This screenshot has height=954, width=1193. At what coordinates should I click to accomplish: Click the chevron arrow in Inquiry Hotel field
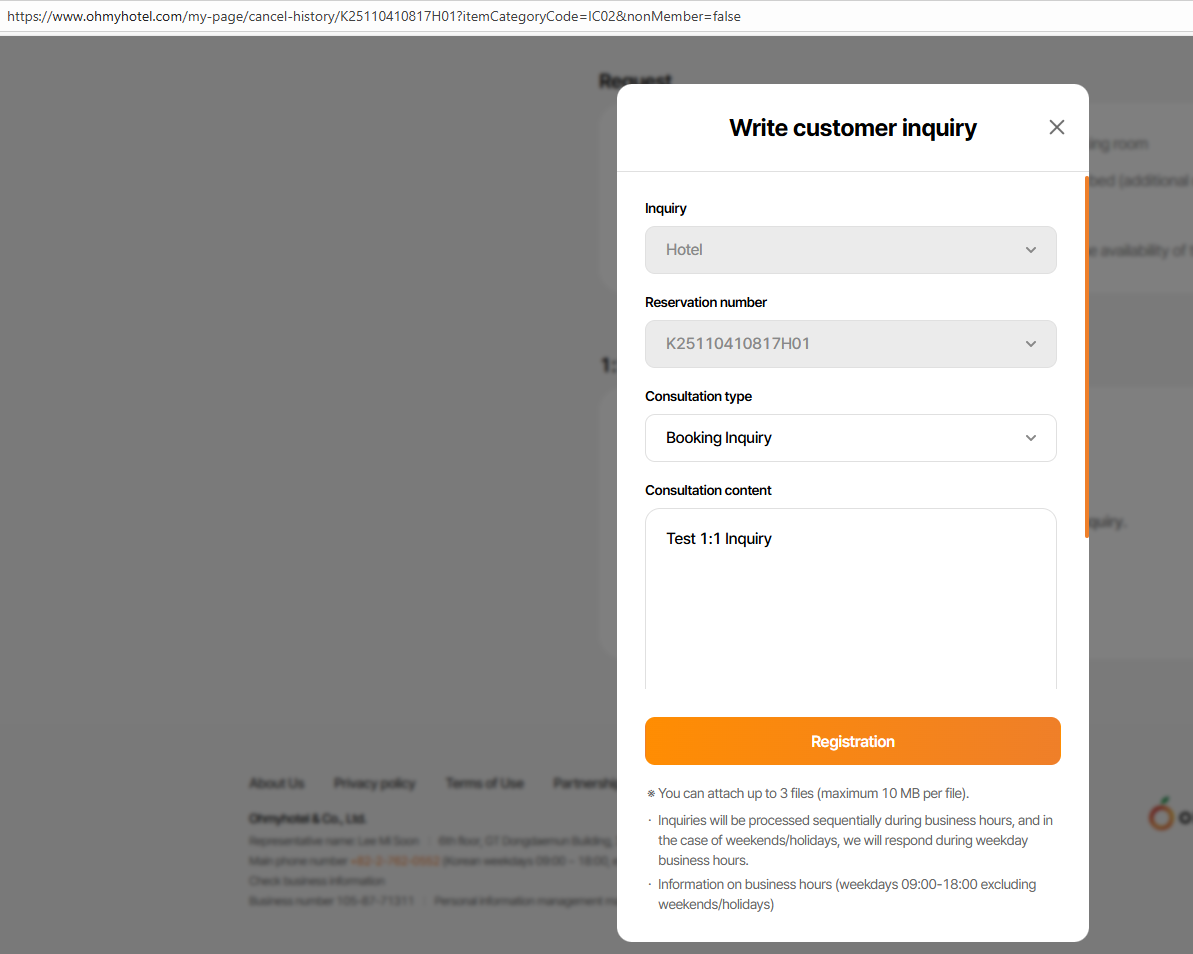[1031, 250]
